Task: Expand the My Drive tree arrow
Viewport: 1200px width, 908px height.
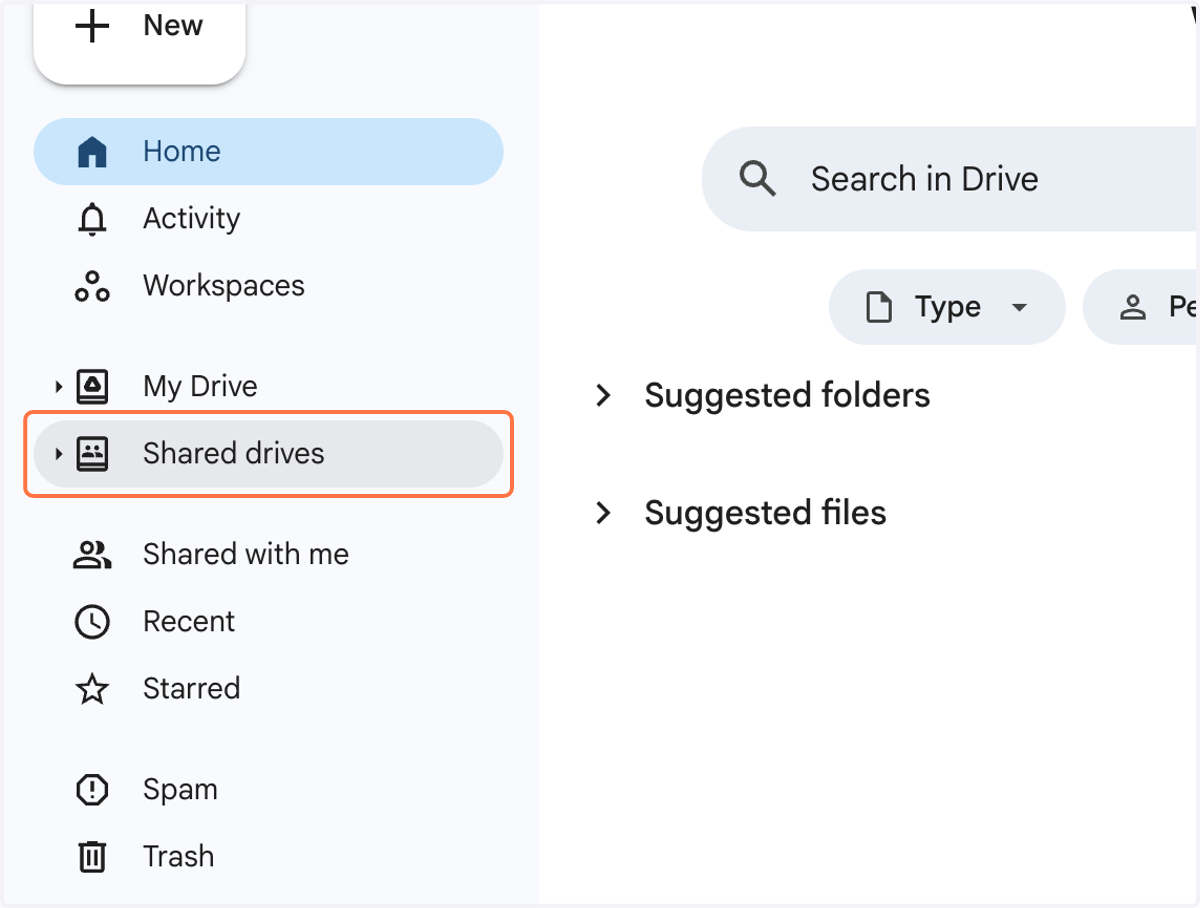Action: tap(58, 386)
